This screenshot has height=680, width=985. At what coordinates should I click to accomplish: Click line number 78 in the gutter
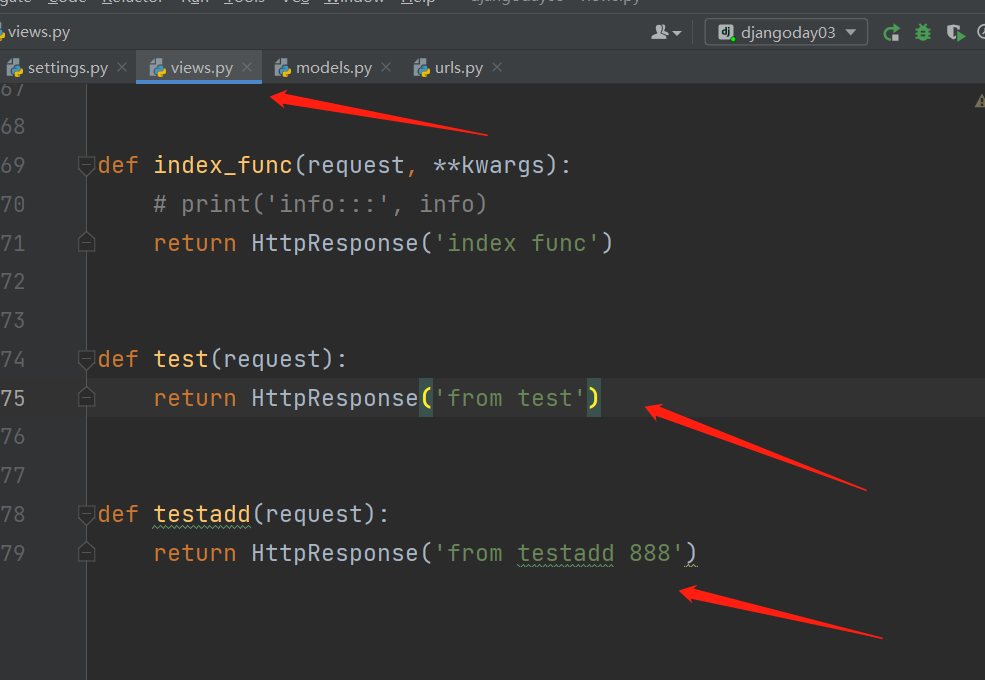(x=13, y=514)
